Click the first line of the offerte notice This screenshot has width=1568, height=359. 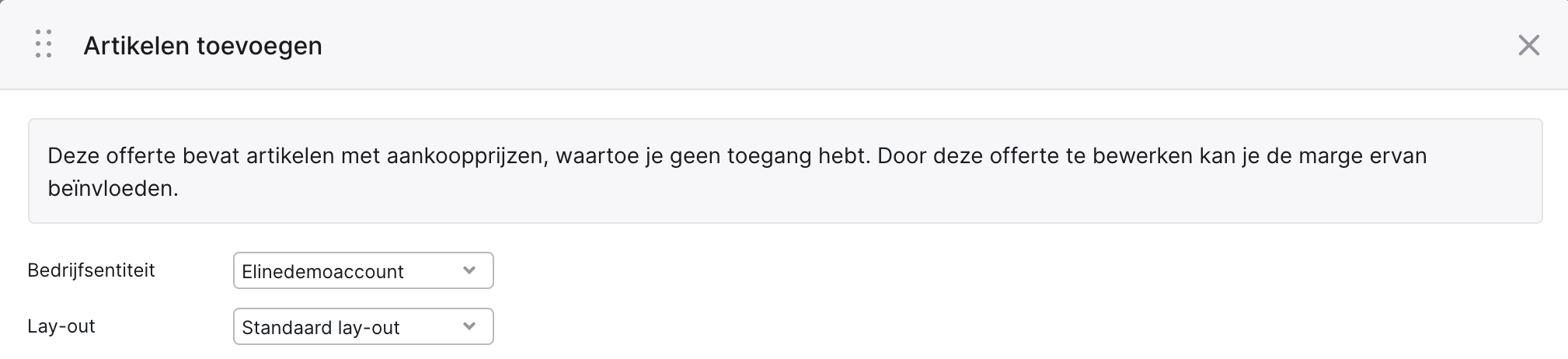737,156
